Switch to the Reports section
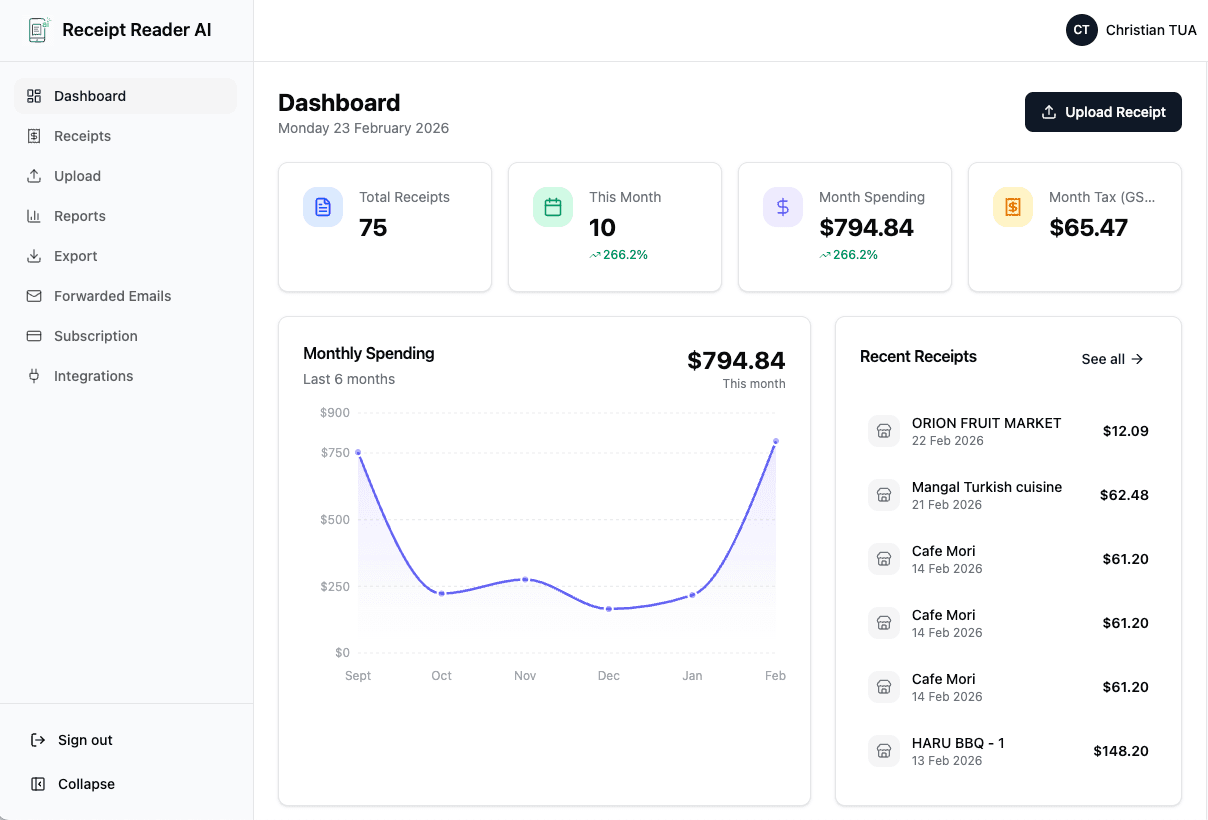Image resolution: width=1208 pixels, height=820 pixels. pos(80,216)
